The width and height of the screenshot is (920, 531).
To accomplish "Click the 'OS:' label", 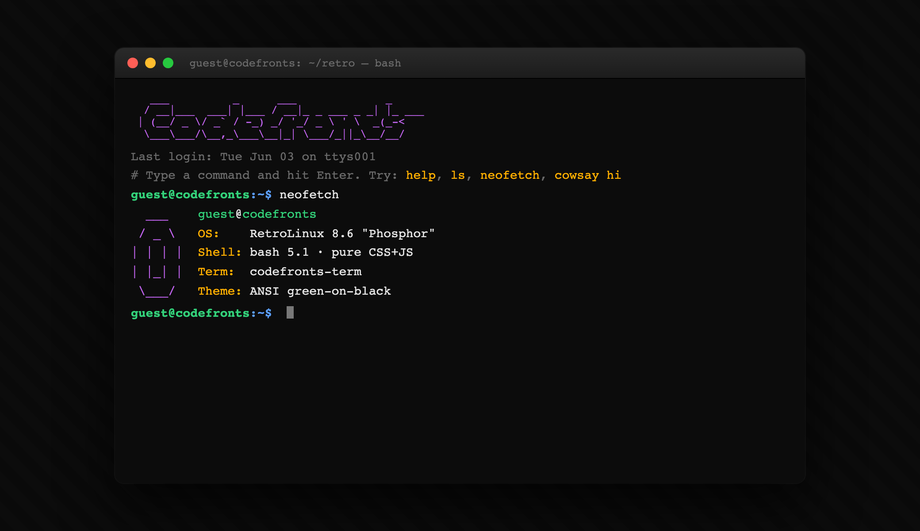I will [208, 234].
